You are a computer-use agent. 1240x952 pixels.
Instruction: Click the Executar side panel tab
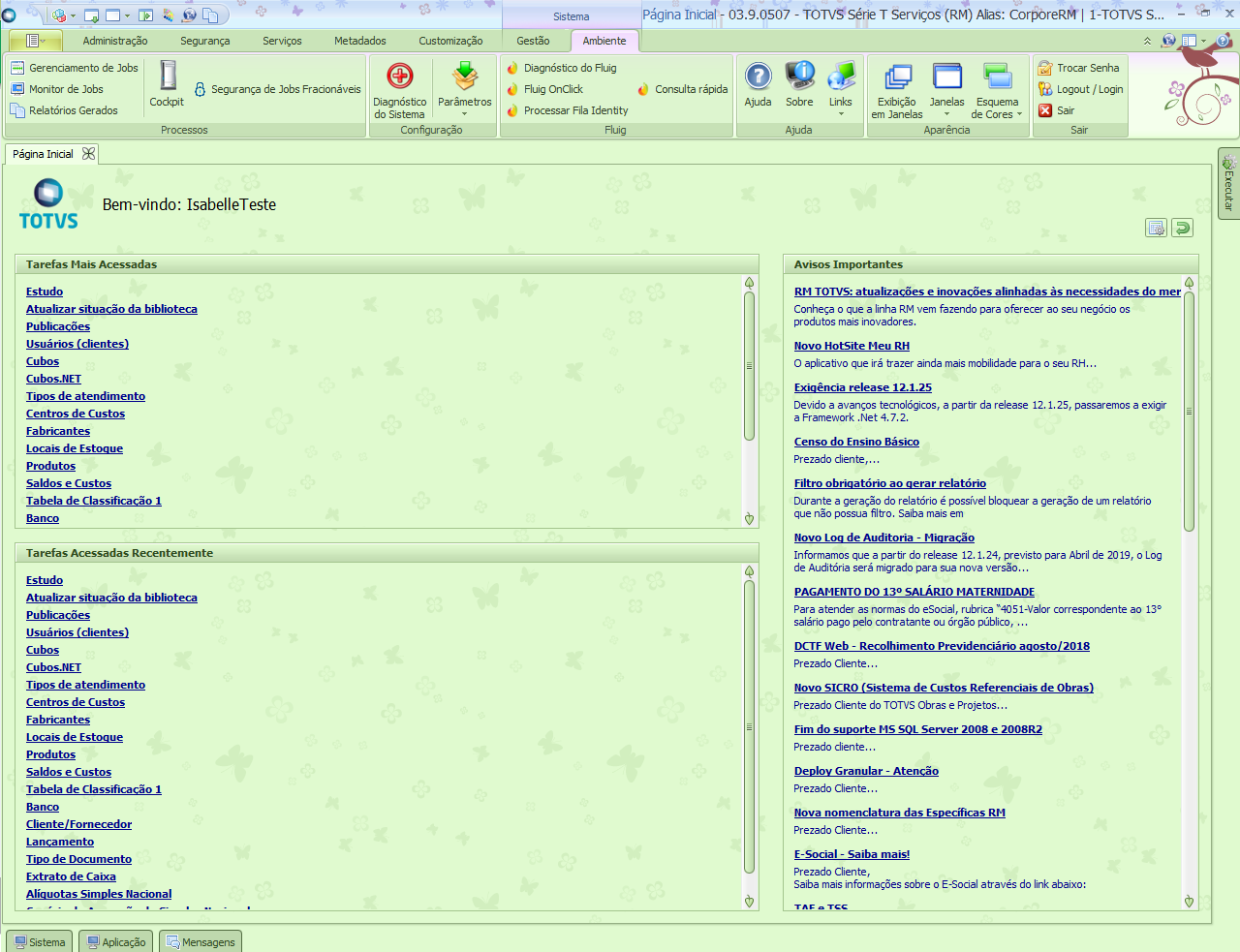click(x=1228, y=183)
